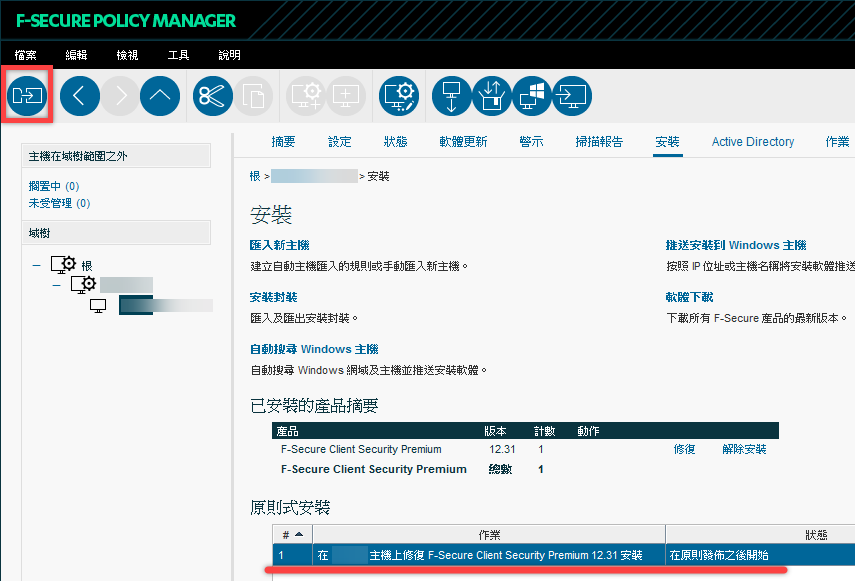This screenshot has width=855, height=581.
Task: Sort table by the # column header
Action: point(292,535)
